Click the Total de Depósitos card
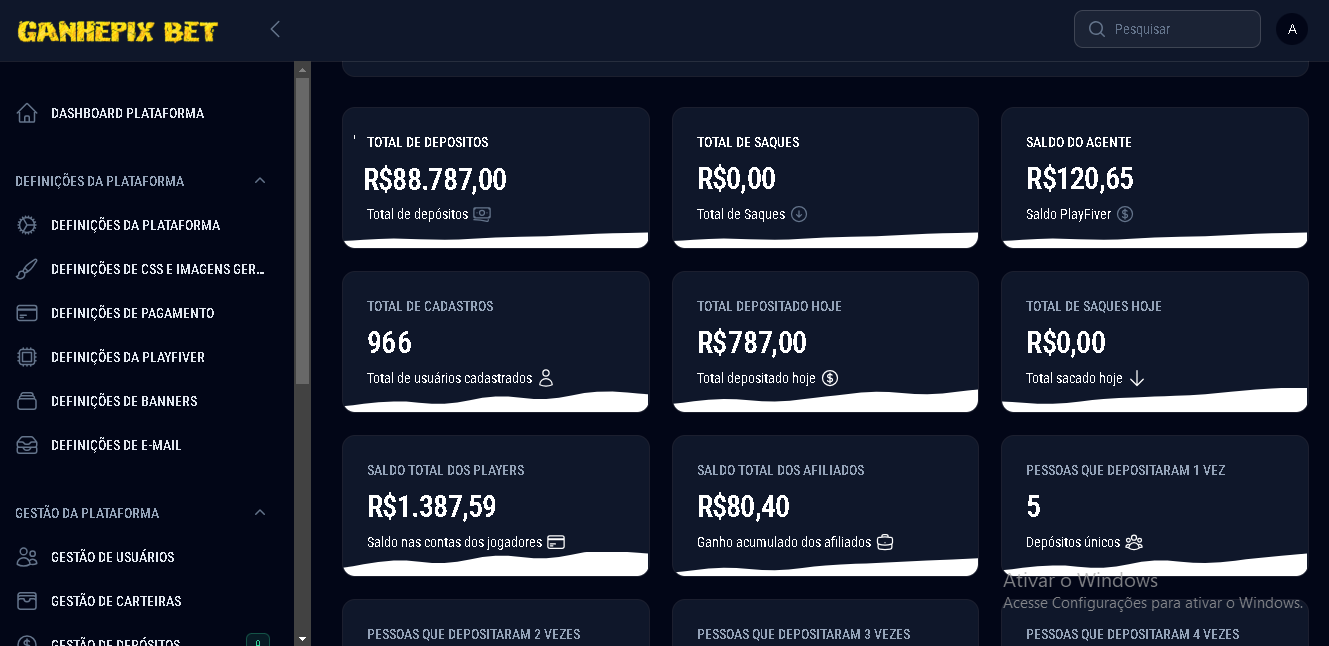Image resolution: width=1329 pixels, height=646 pixels. pyautogui.click(x=496, y=178)
